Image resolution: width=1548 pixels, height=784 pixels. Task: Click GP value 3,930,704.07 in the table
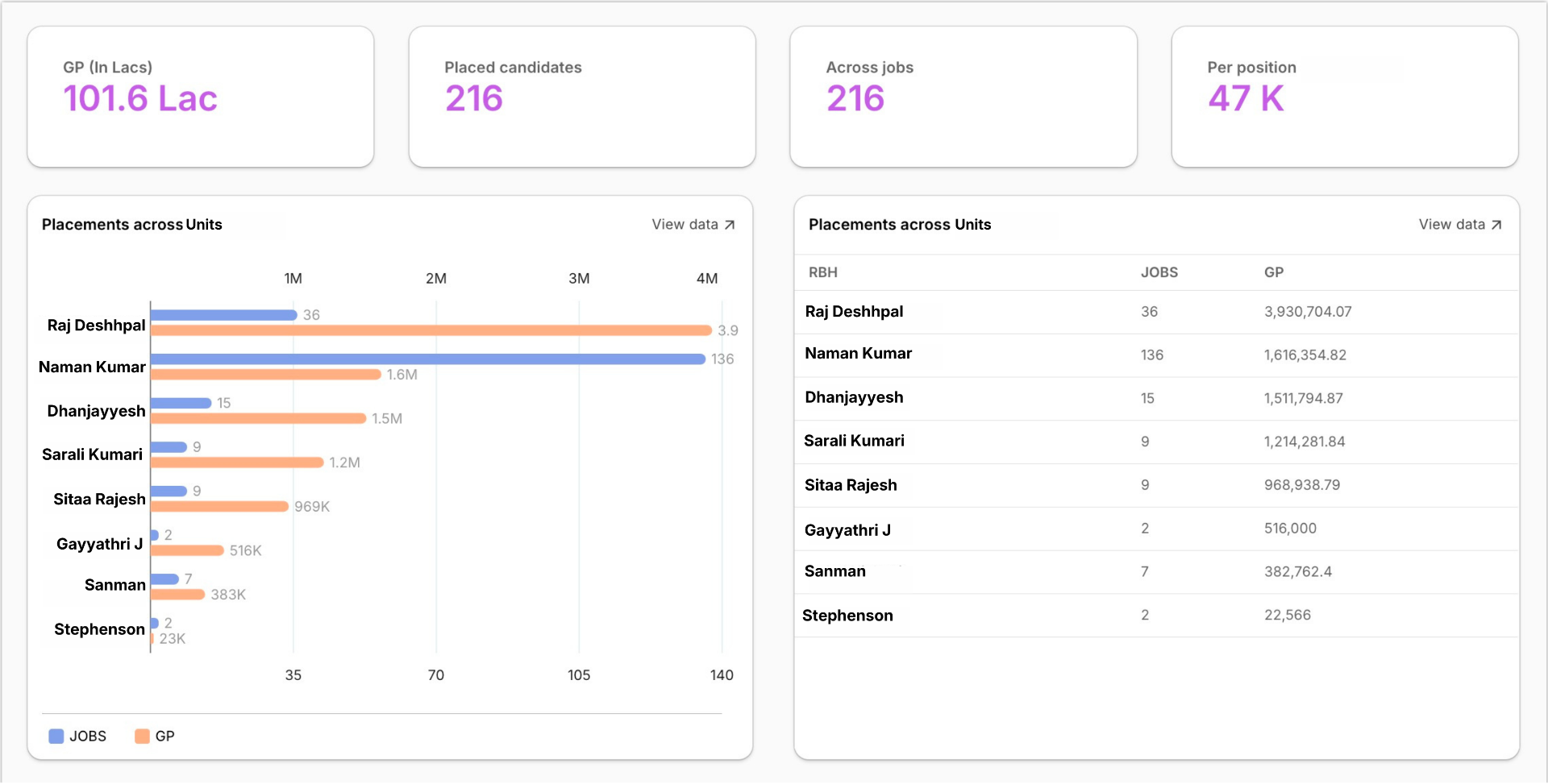click(1308, 312)
